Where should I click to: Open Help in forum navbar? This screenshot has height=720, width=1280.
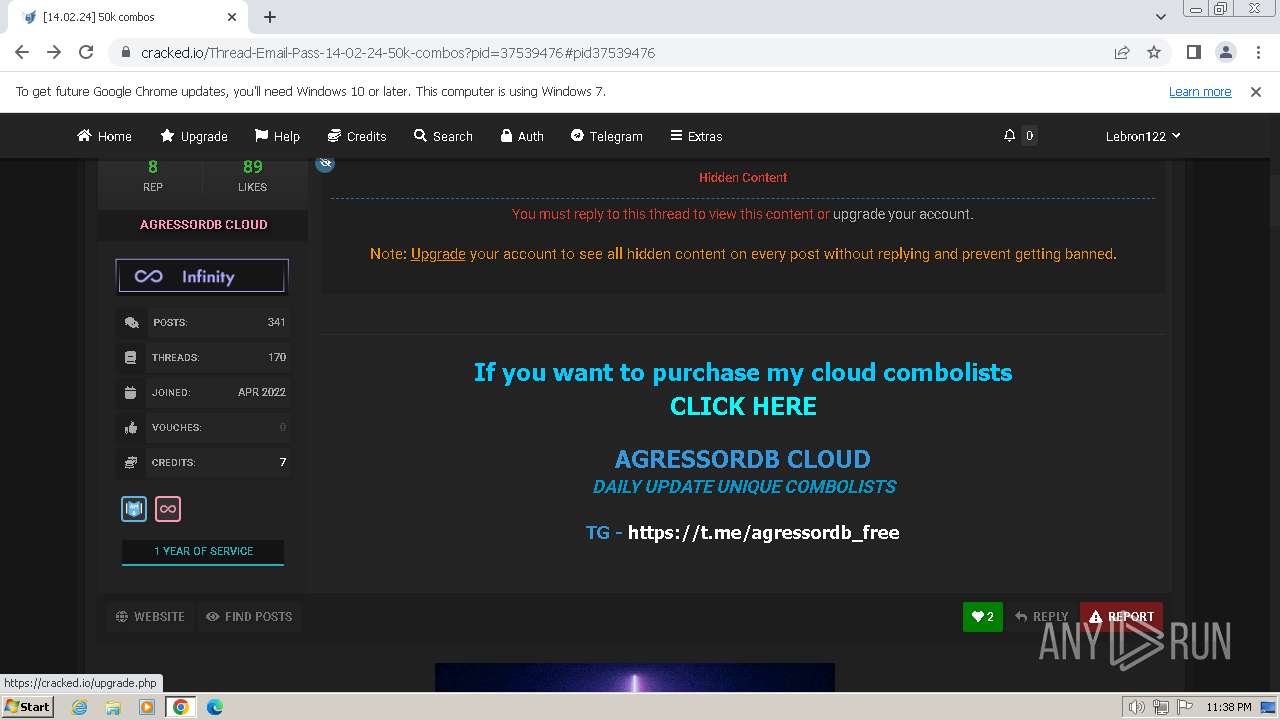click(x=277, y=136)
